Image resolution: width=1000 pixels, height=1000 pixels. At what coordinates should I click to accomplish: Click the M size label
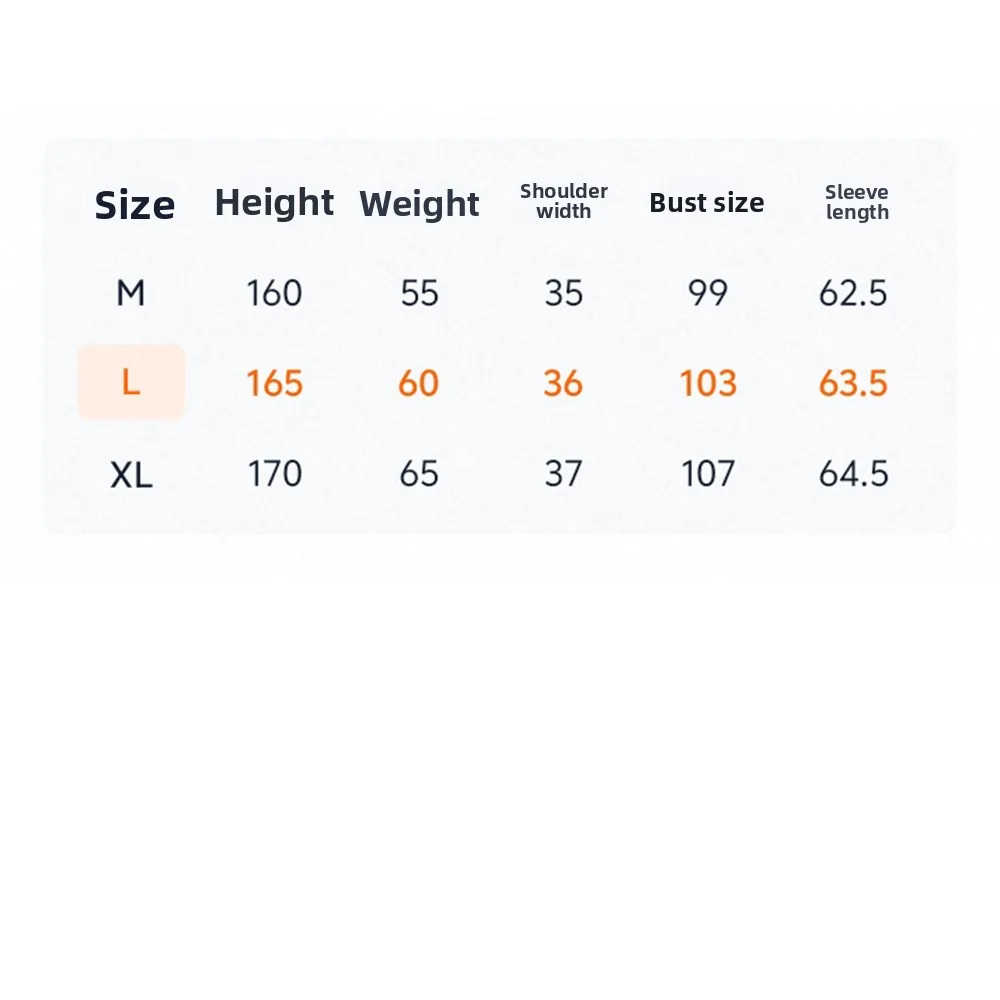[x=131, y=293]
